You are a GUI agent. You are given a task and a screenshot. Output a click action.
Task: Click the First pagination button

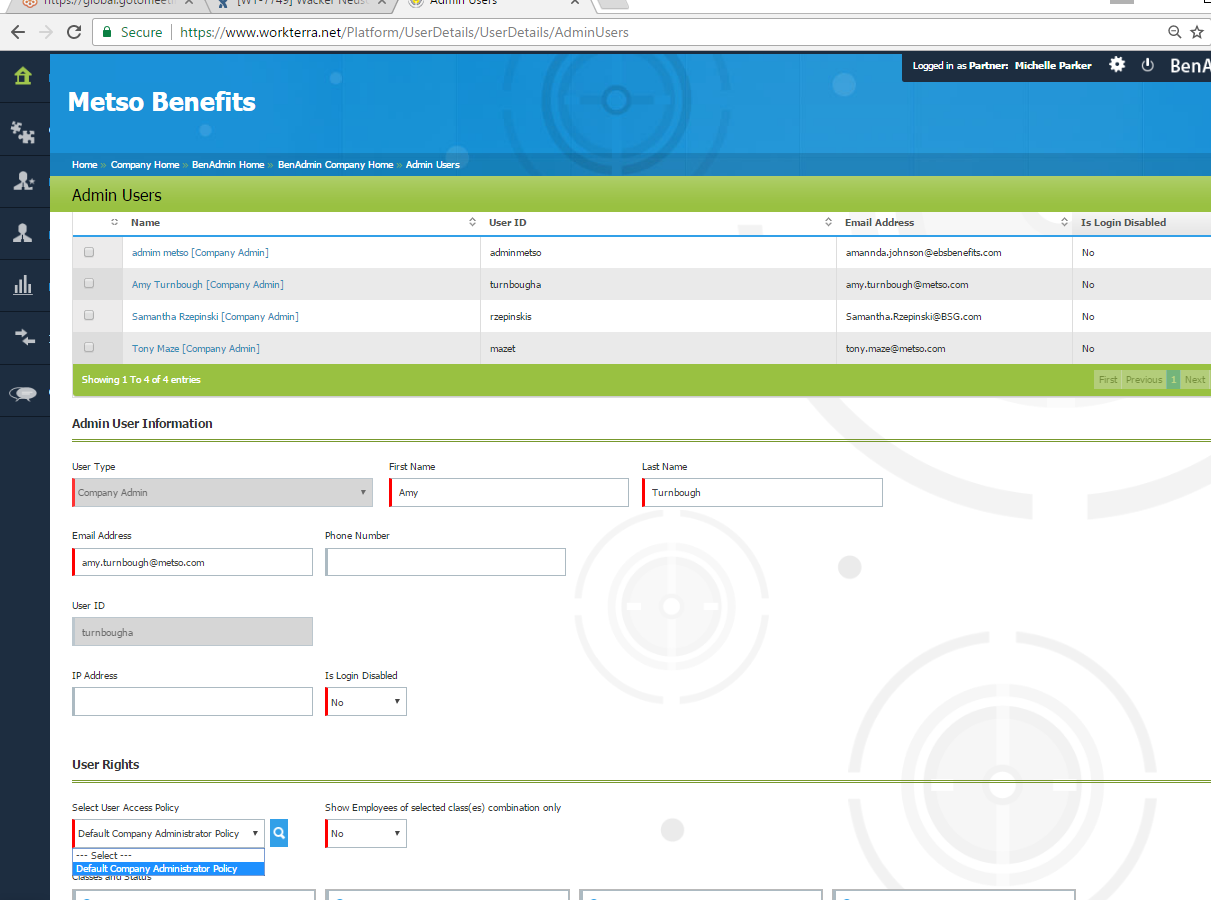(1108, 380)
